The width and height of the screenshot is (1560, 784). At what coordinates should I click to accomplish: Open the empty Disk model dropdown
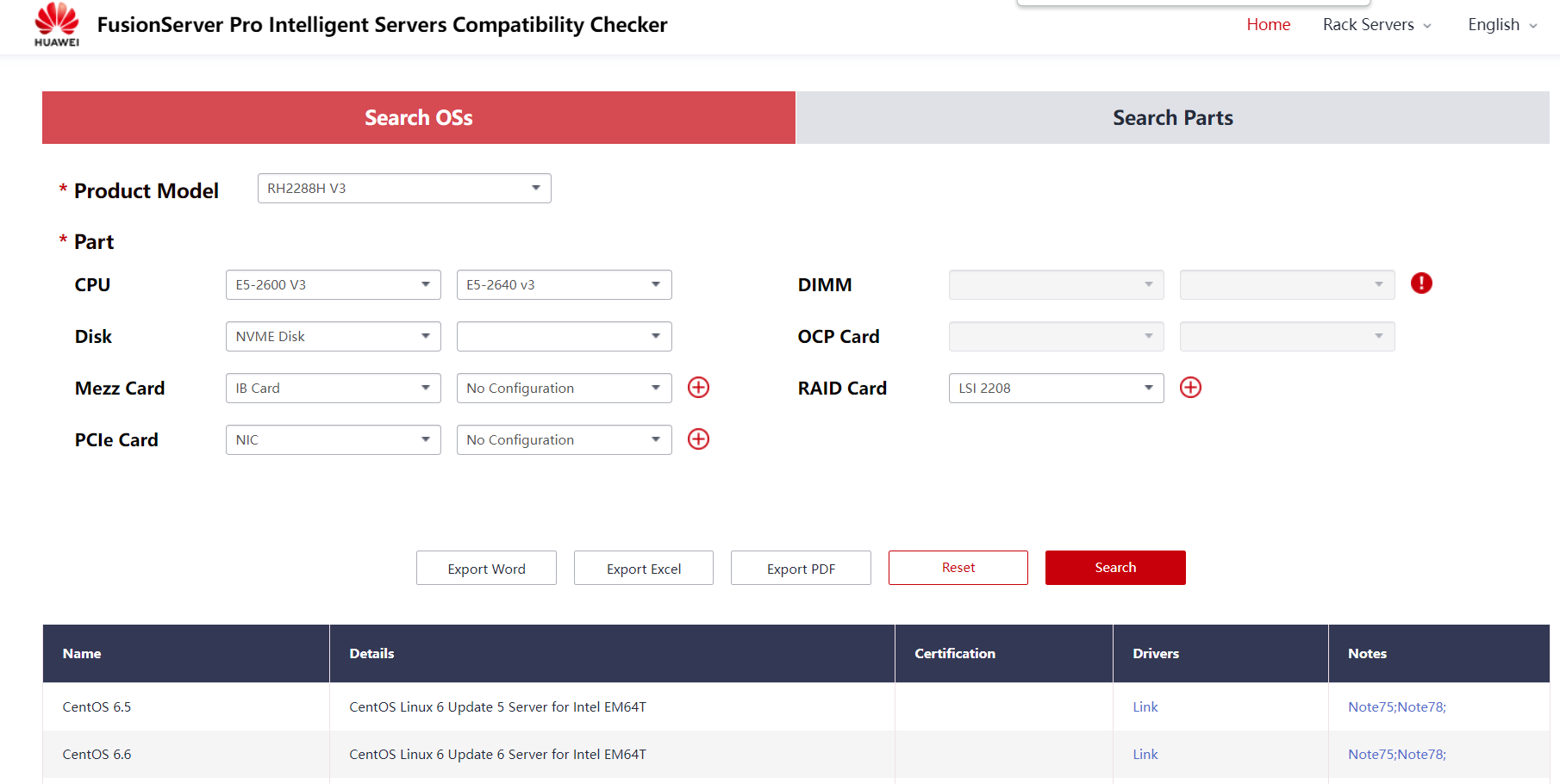[x=564, y=337]
